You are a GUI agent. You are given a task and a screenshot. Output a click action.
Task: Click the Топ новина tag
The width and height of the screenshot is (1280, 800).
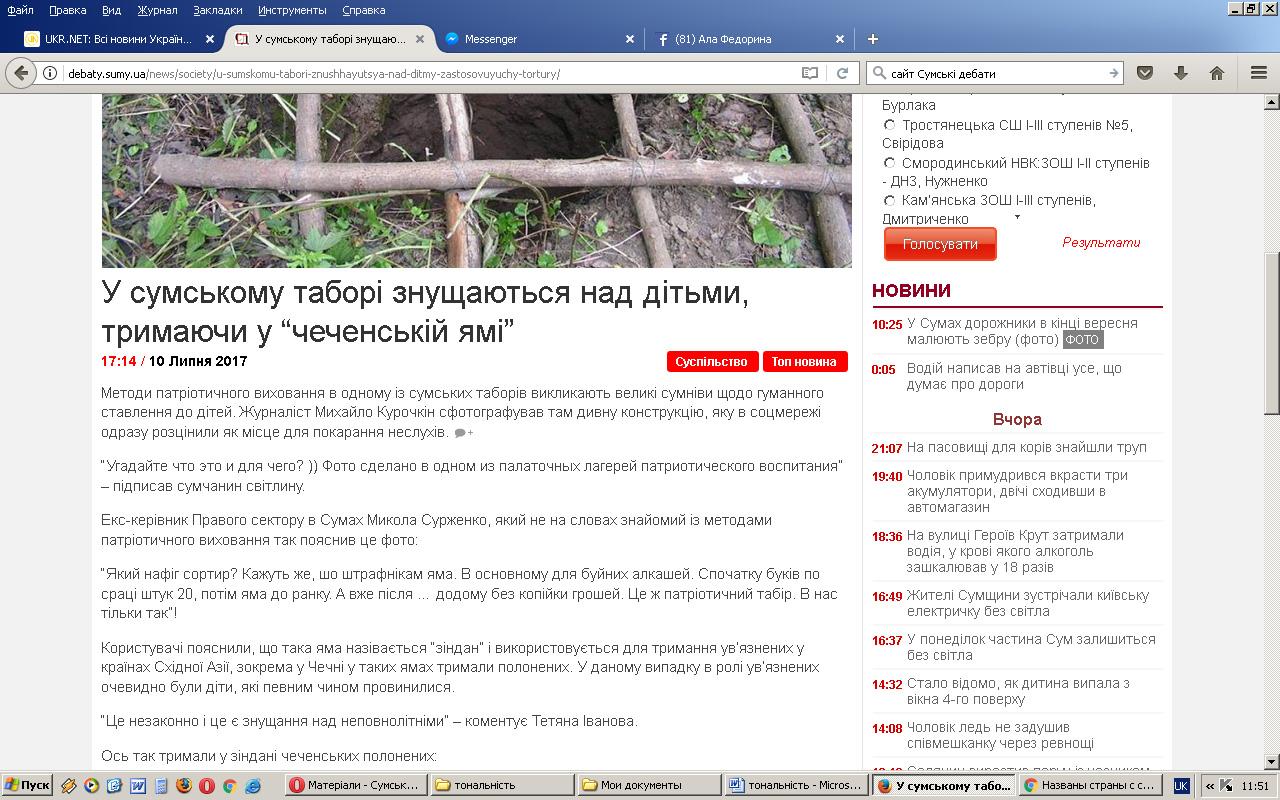click(x=804, y=361)
